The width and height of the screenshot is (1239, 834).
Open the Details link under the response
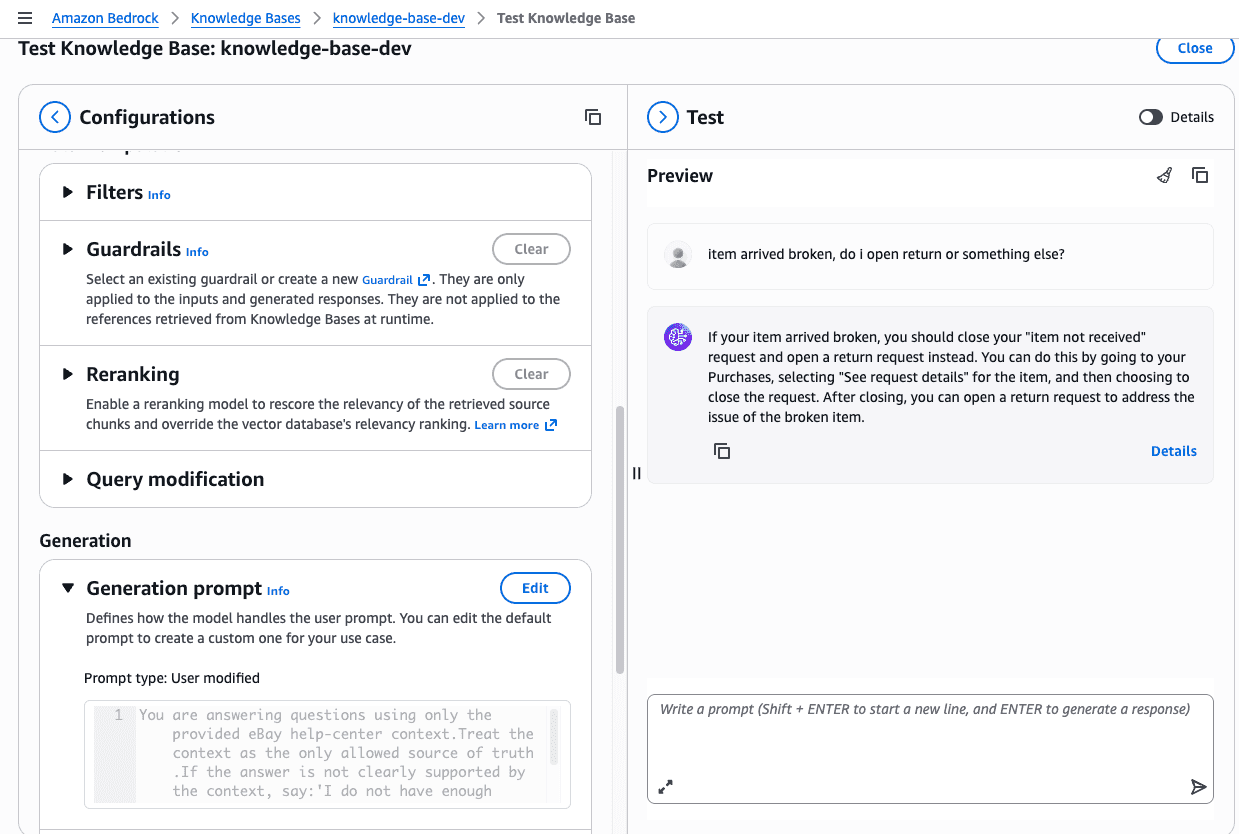pyautogui.click(x=1173, y=451)
